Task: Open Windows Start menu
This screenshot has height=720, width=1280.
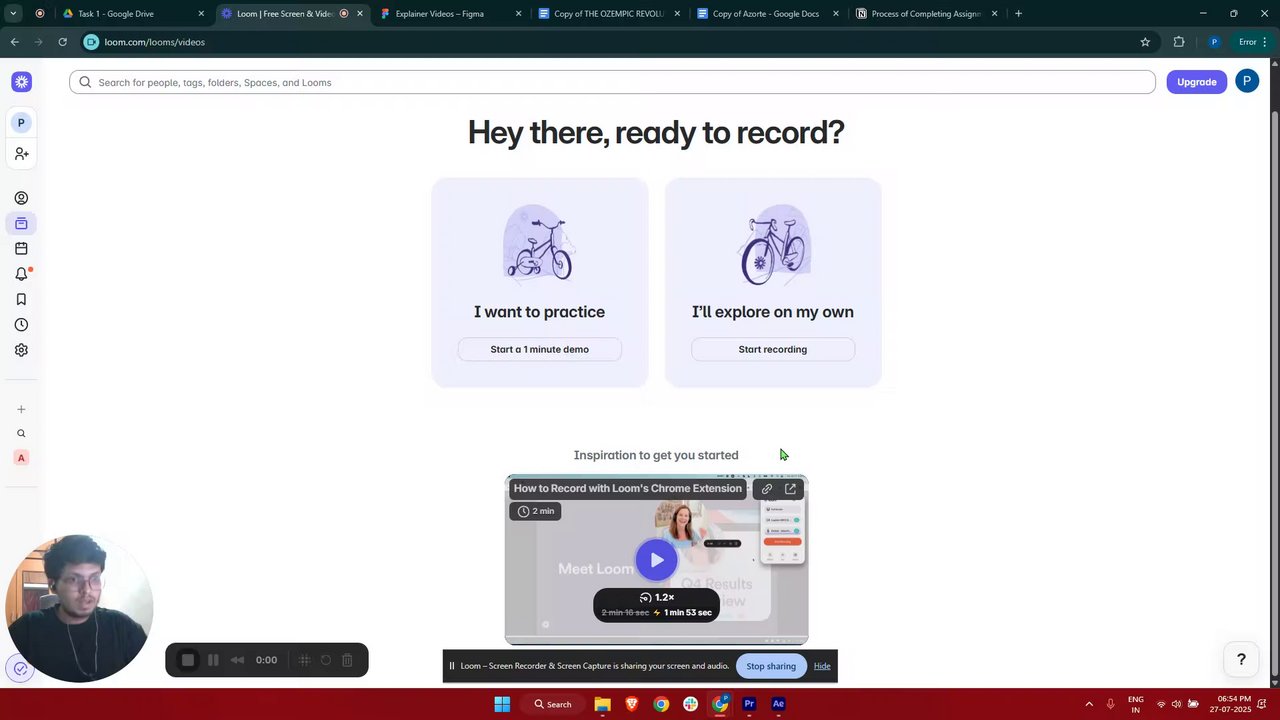Action: (x=502, y=704)
